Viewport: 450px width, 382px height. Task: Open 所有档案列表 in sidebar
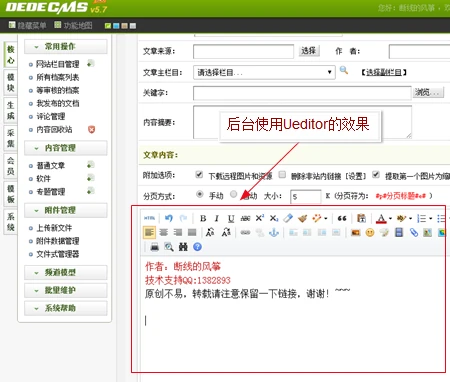[58, 77]
